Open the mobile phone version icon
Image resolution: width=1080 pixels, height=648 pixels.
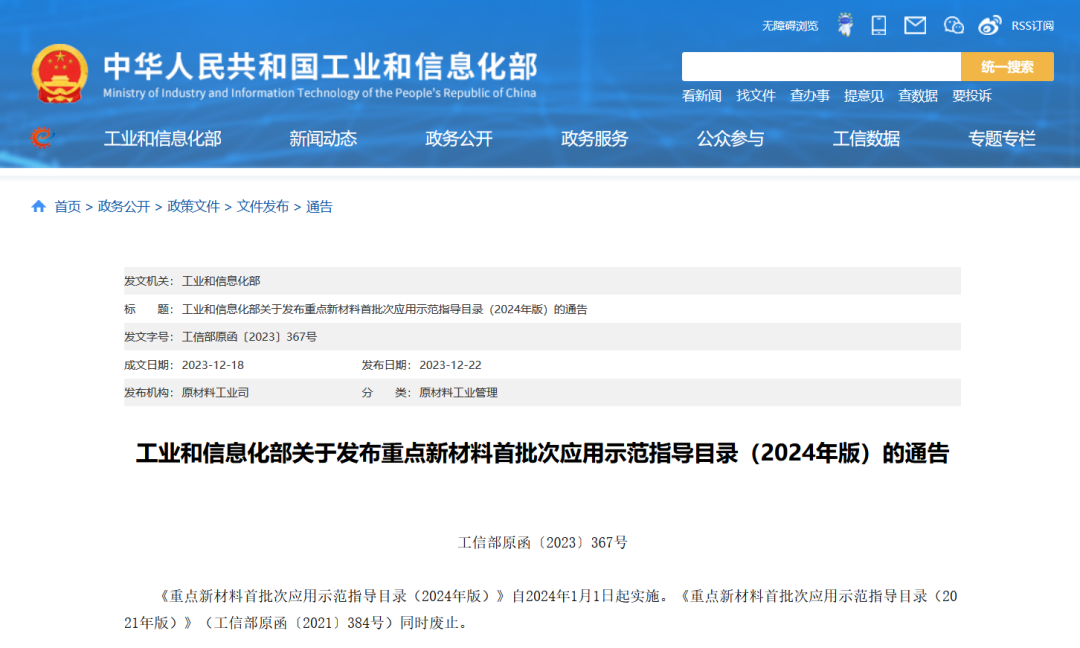coord(879,25)
